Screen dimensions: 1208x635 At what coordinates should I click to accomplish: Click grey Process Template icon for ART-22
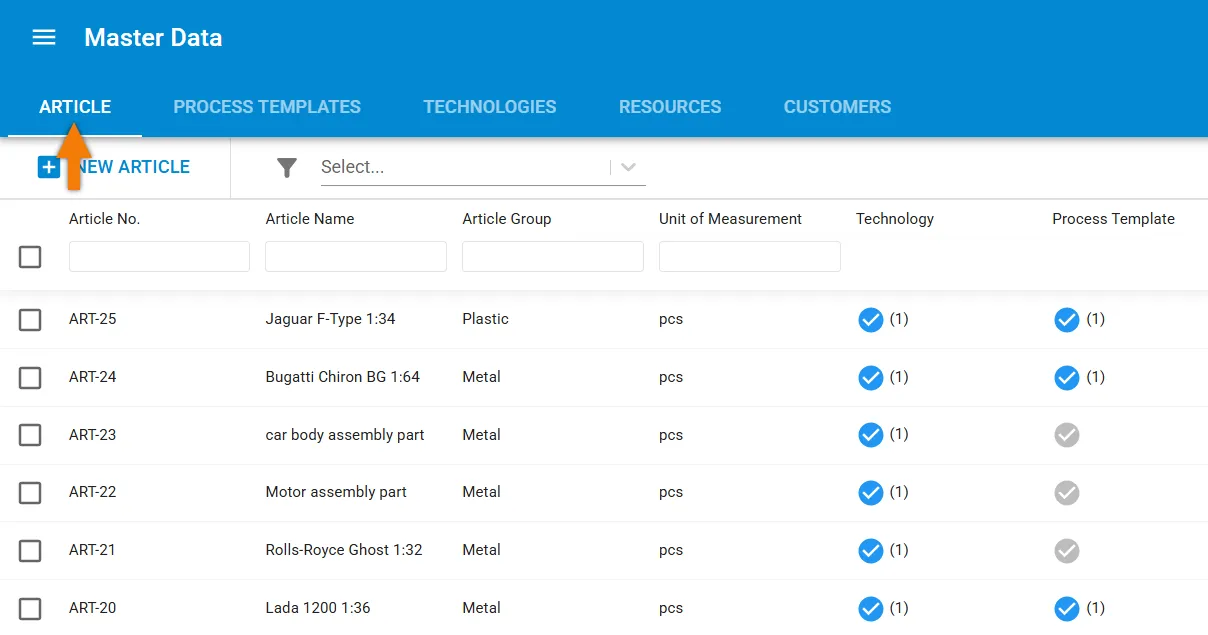pyautogui.click(x=1067, y=493)
